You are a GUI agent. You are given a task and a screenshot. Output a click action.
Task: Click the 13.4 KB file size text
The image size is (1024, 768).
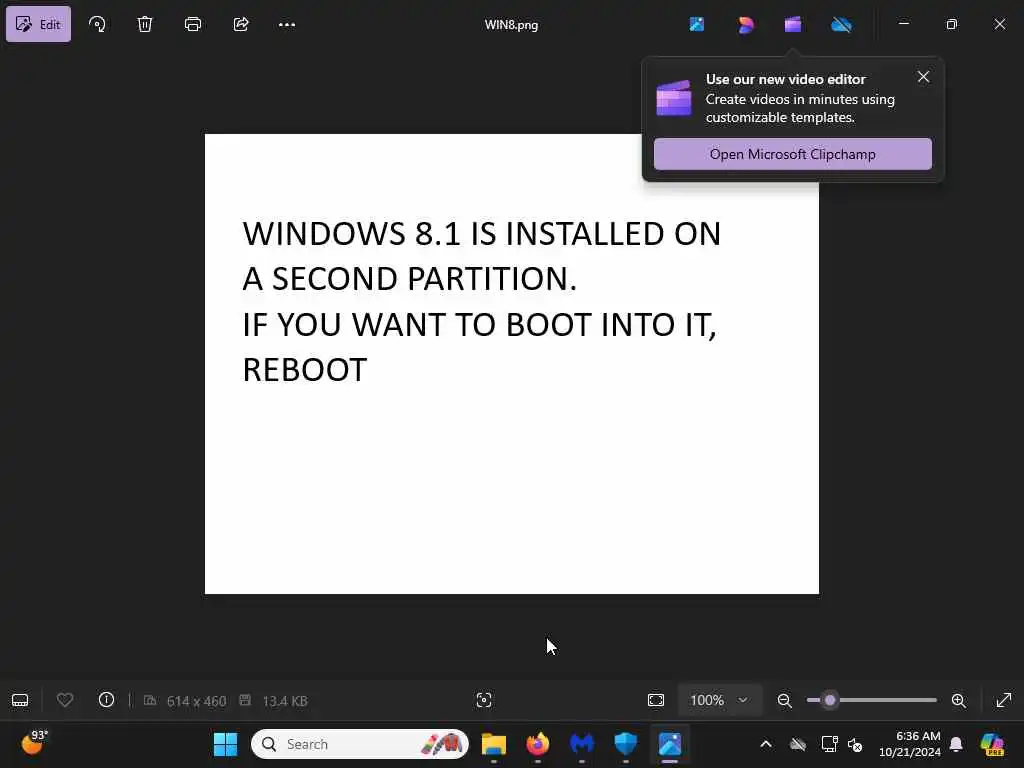point(285,701)
